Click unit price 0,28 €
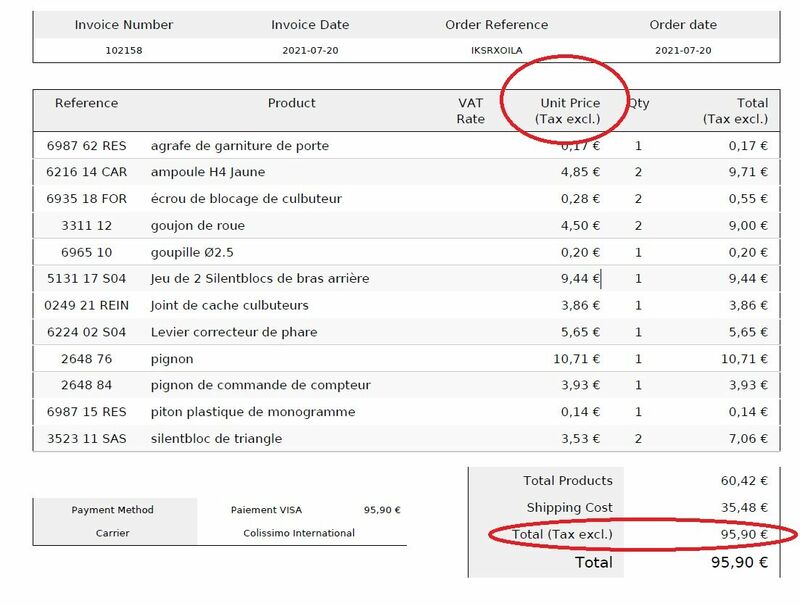Screen dimensions: 800x606 (x=580, y=199)
